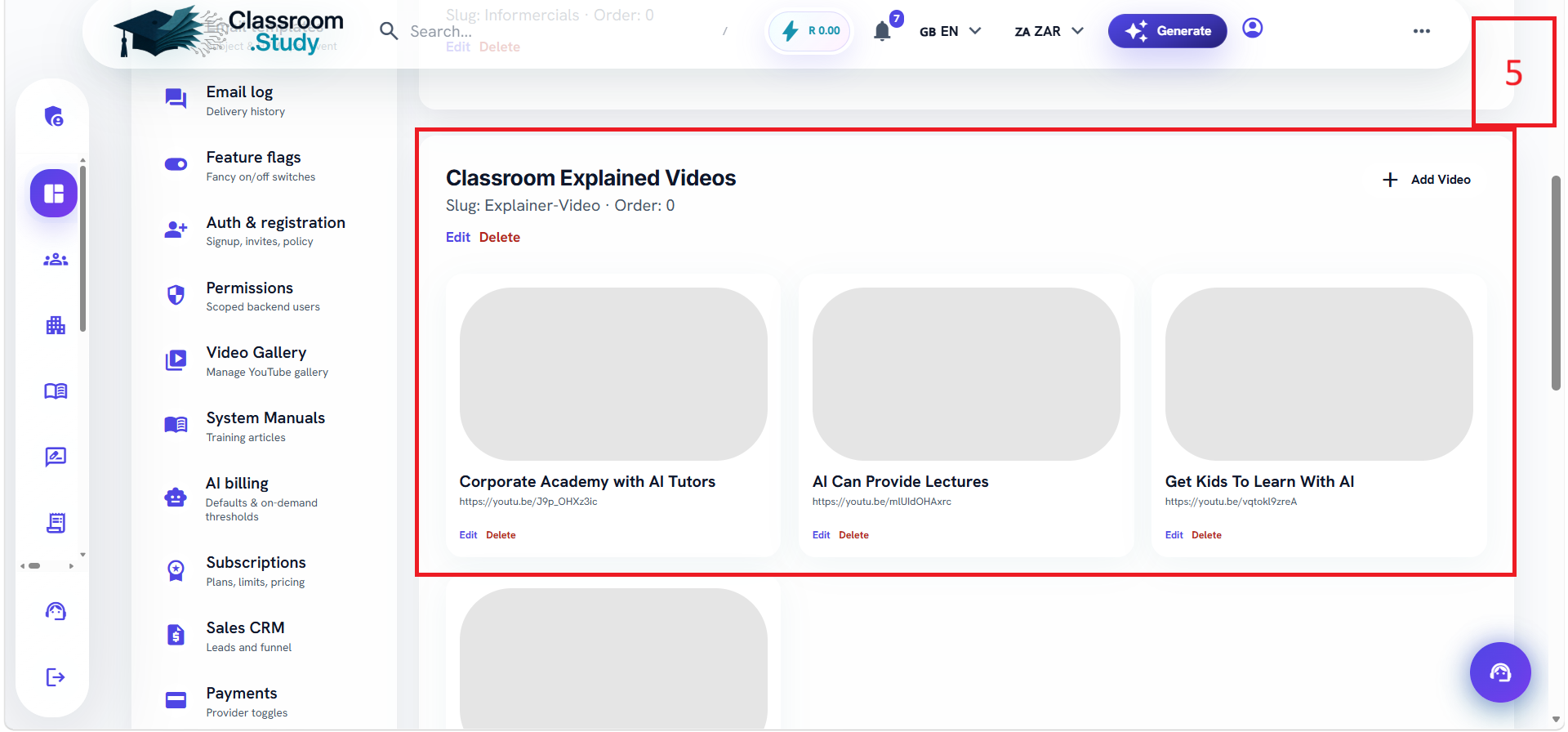The width and height of the screenshot is (1568, 732).
Task: Open the support headset icon in left rail
Action: [x=56, y=611]
